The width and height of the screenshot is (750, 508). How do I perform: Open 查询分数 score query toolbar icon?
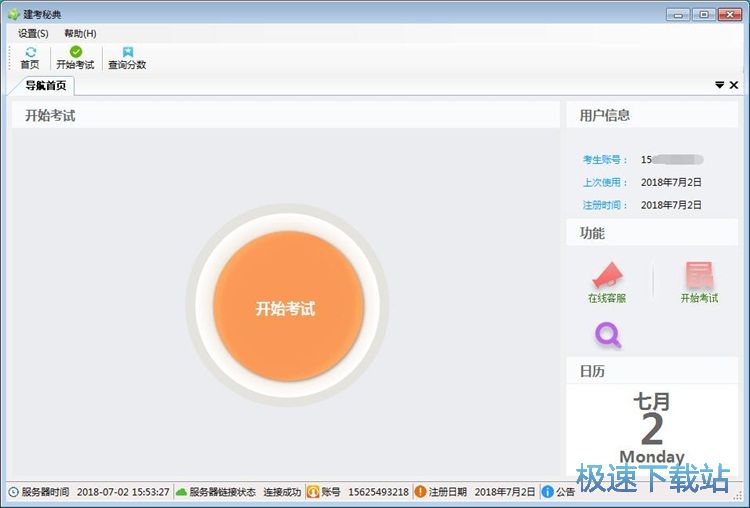(x=128, y=52)
